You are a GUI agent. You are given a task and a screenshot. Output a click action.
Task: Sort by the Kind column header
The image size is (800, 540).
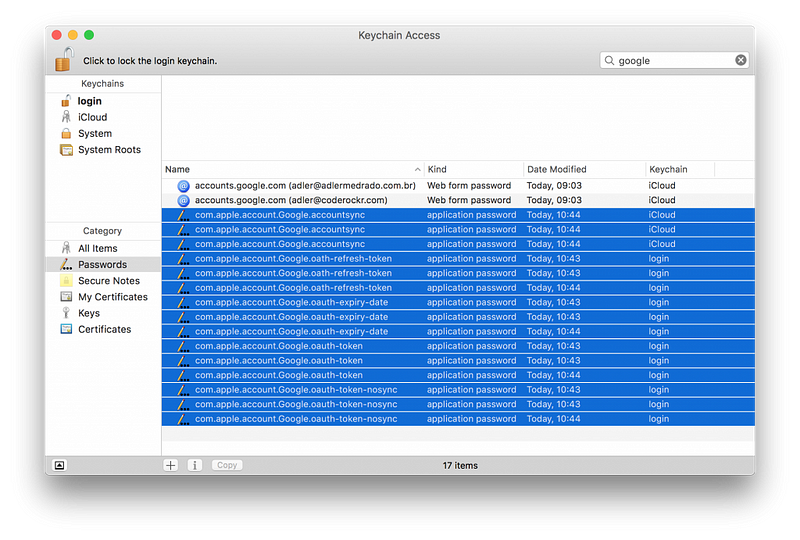point(473,169)
